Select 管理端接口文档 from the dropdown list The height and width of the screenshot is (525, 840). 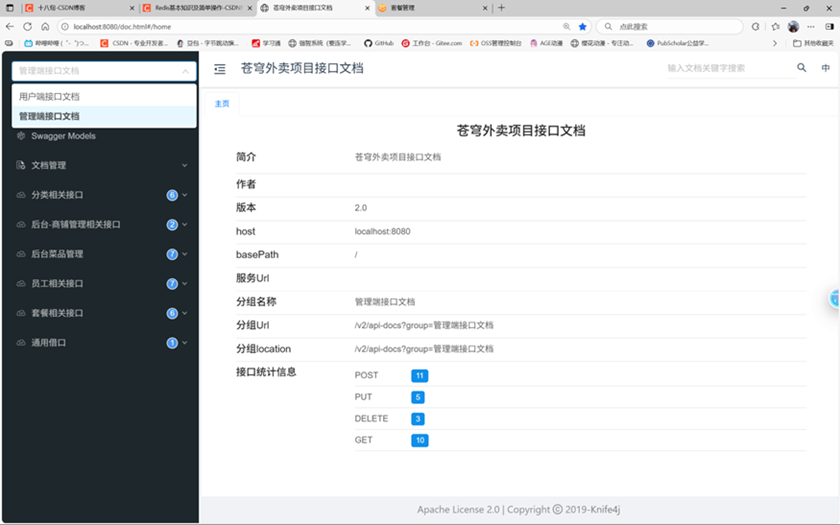(x=104, y=116)
